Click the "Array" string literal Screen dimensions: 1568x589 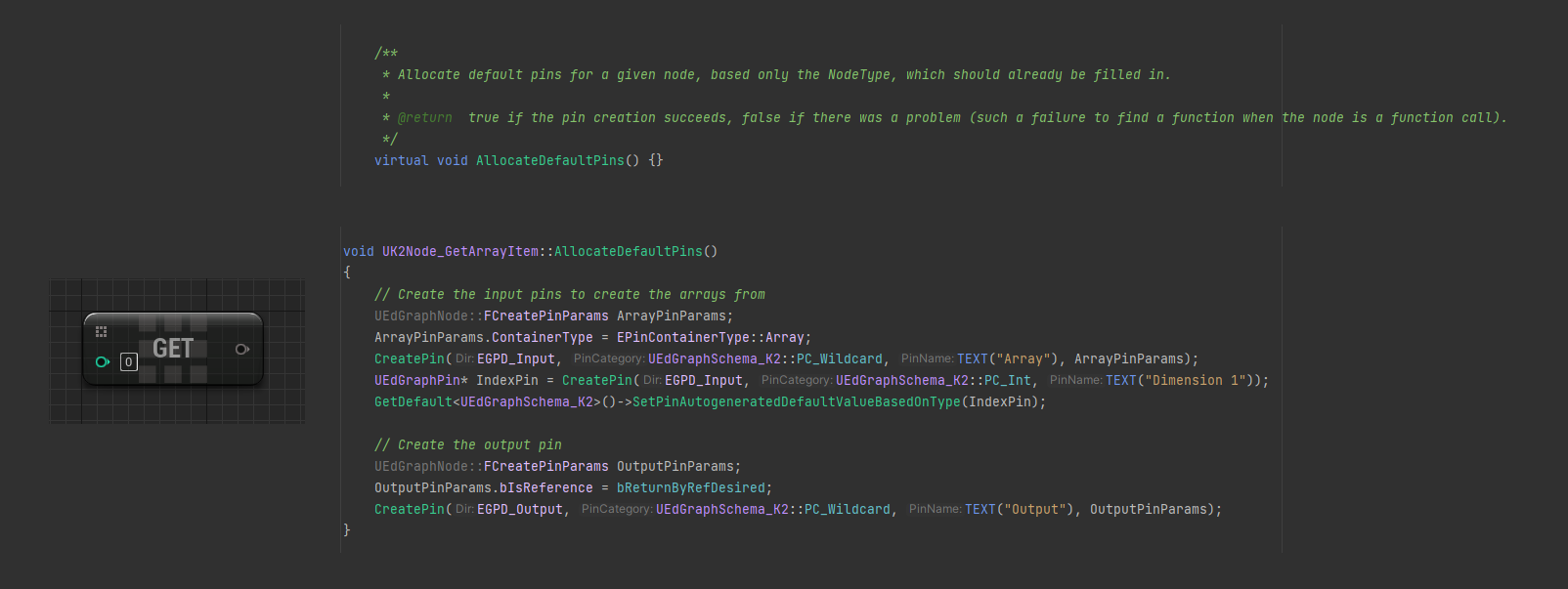coord(1023,359)
